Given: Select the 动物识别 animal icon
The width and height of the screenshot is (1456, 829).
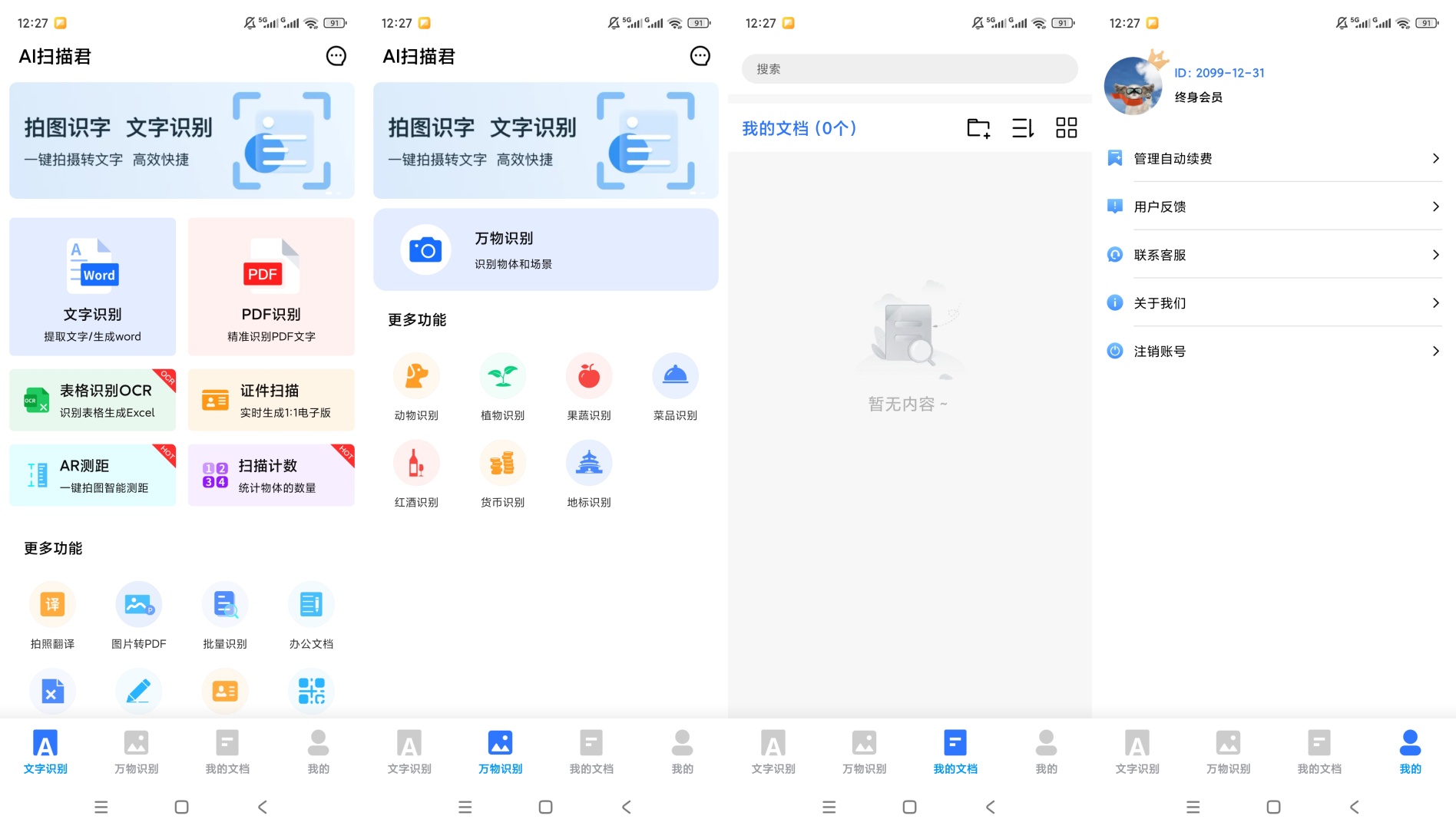Looking at the screenshot, I should [x=416, y=376].
